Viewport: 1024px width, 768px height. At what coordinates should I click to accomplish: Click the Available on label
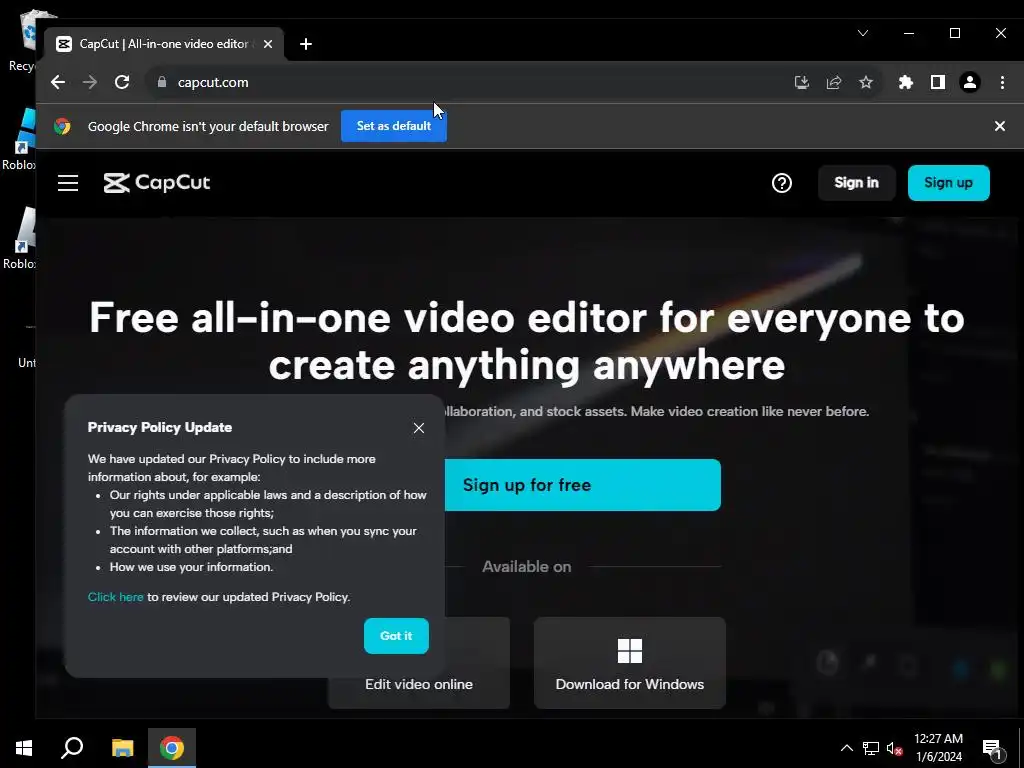point(526,567)
